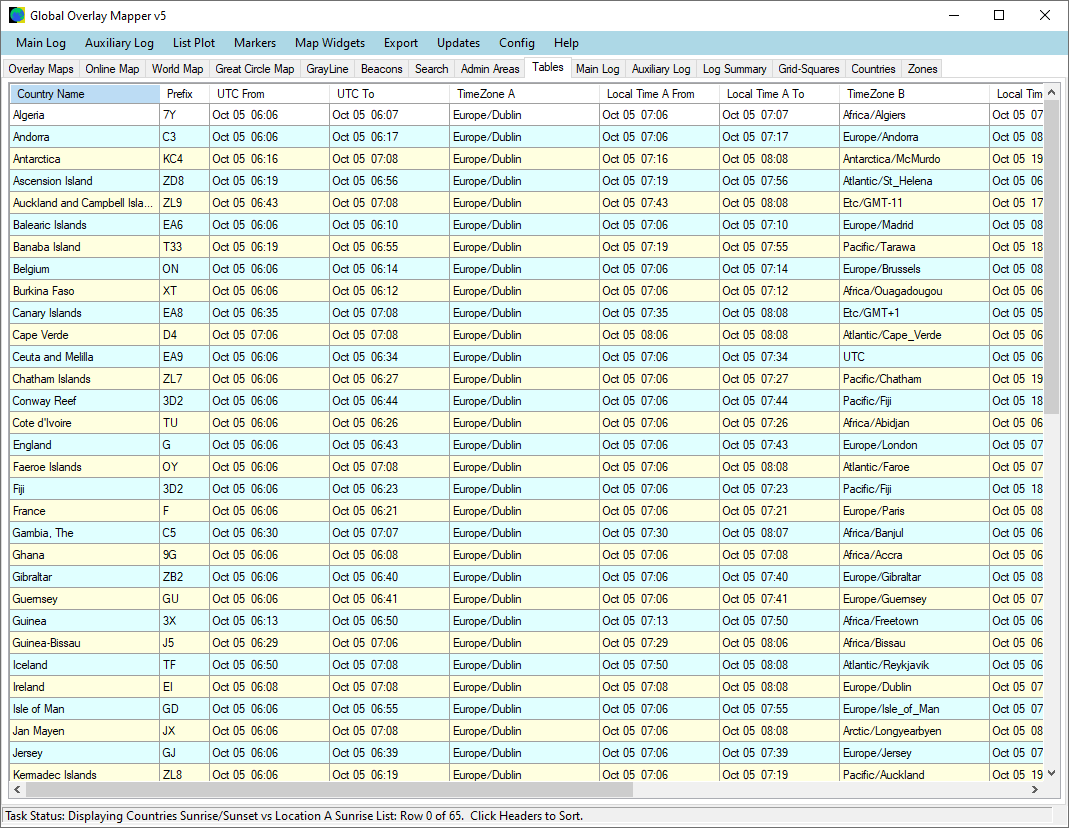The height and width of the screenshot is (828, 1069).
Task: Open the Map Widgets menu
Action: point(330,43)
